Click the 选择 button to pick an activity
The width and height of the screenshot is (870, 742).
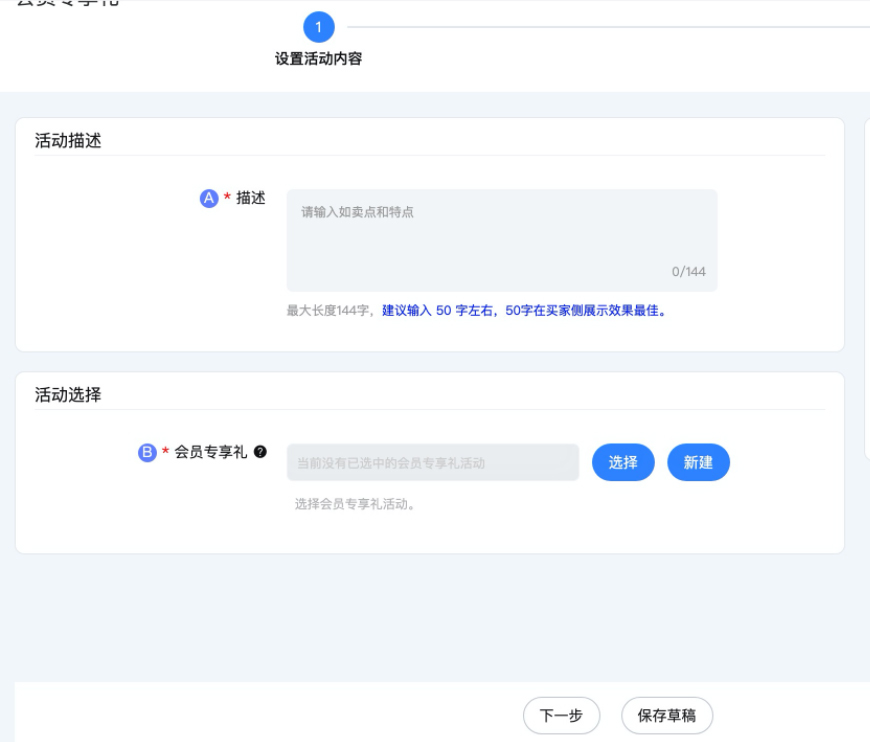[624, 461]
